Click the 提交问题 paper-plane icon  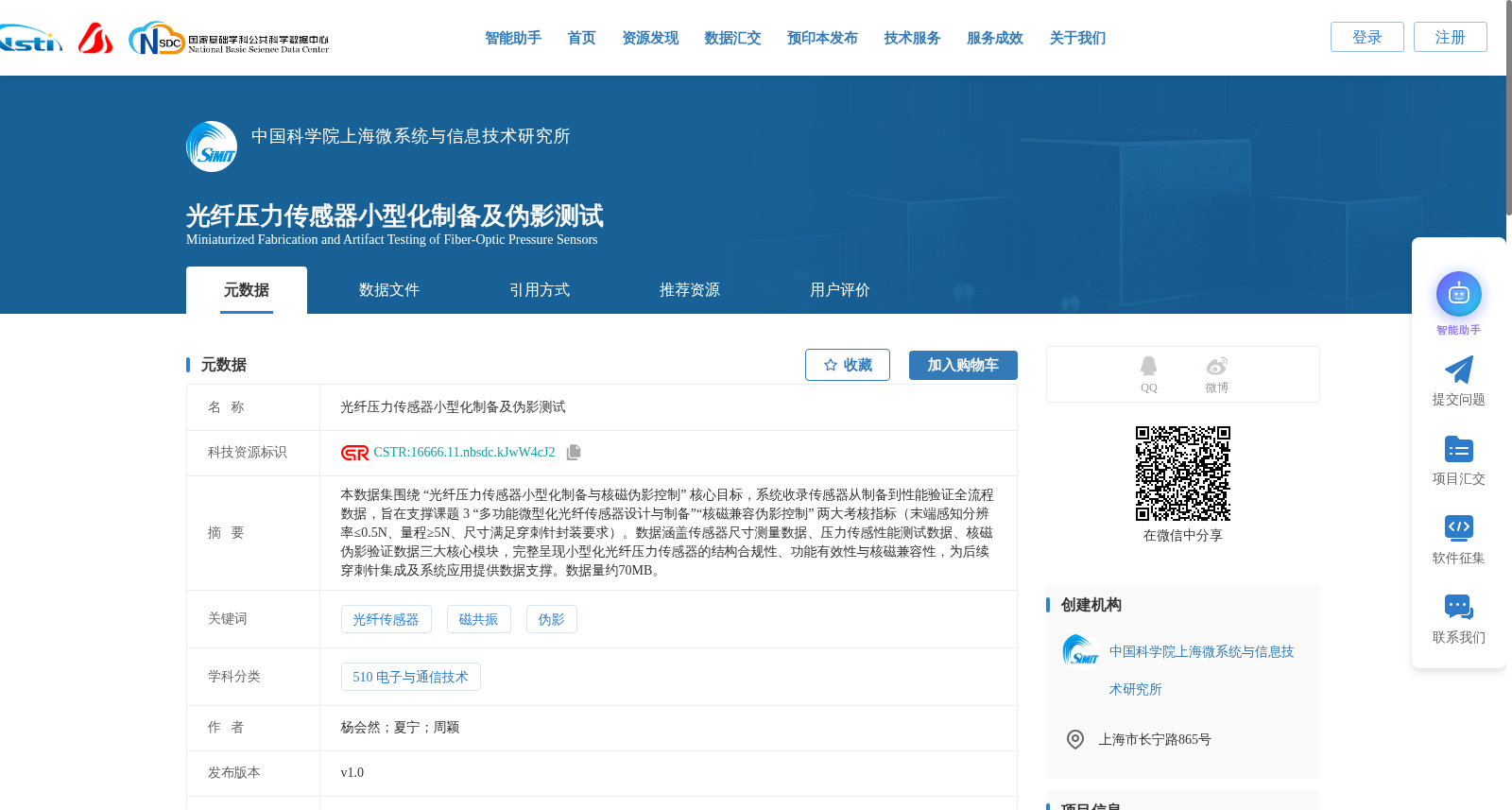(x=1459, y=370)
